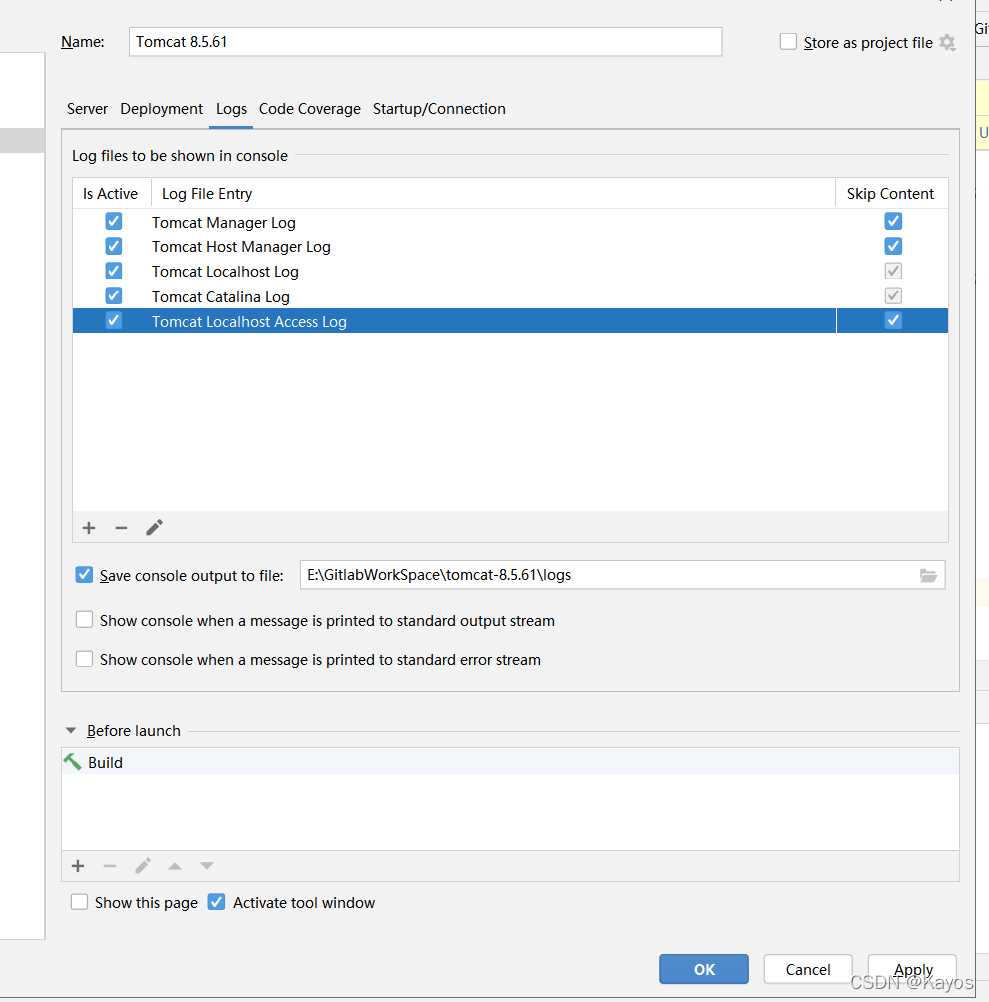
Task: Remove the Build task from Before launch
Action: (110, 866)
